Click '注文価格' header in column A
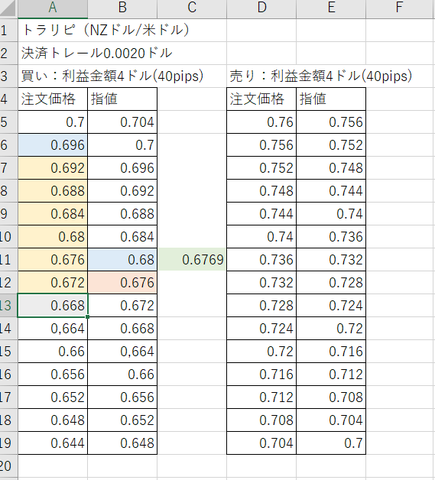Screen dimensions: 435x480 point(53,99)
